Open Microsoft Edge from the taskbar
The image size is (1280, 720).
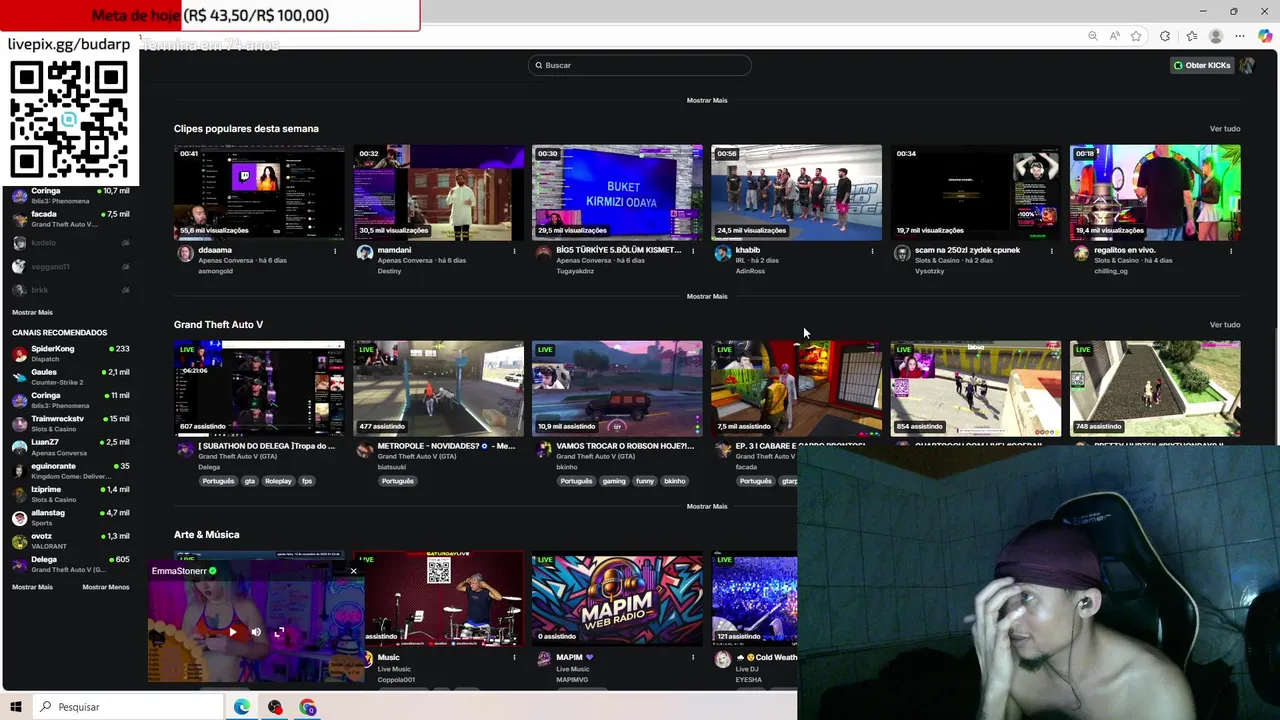pyautogui.click(x=242, y=707)
